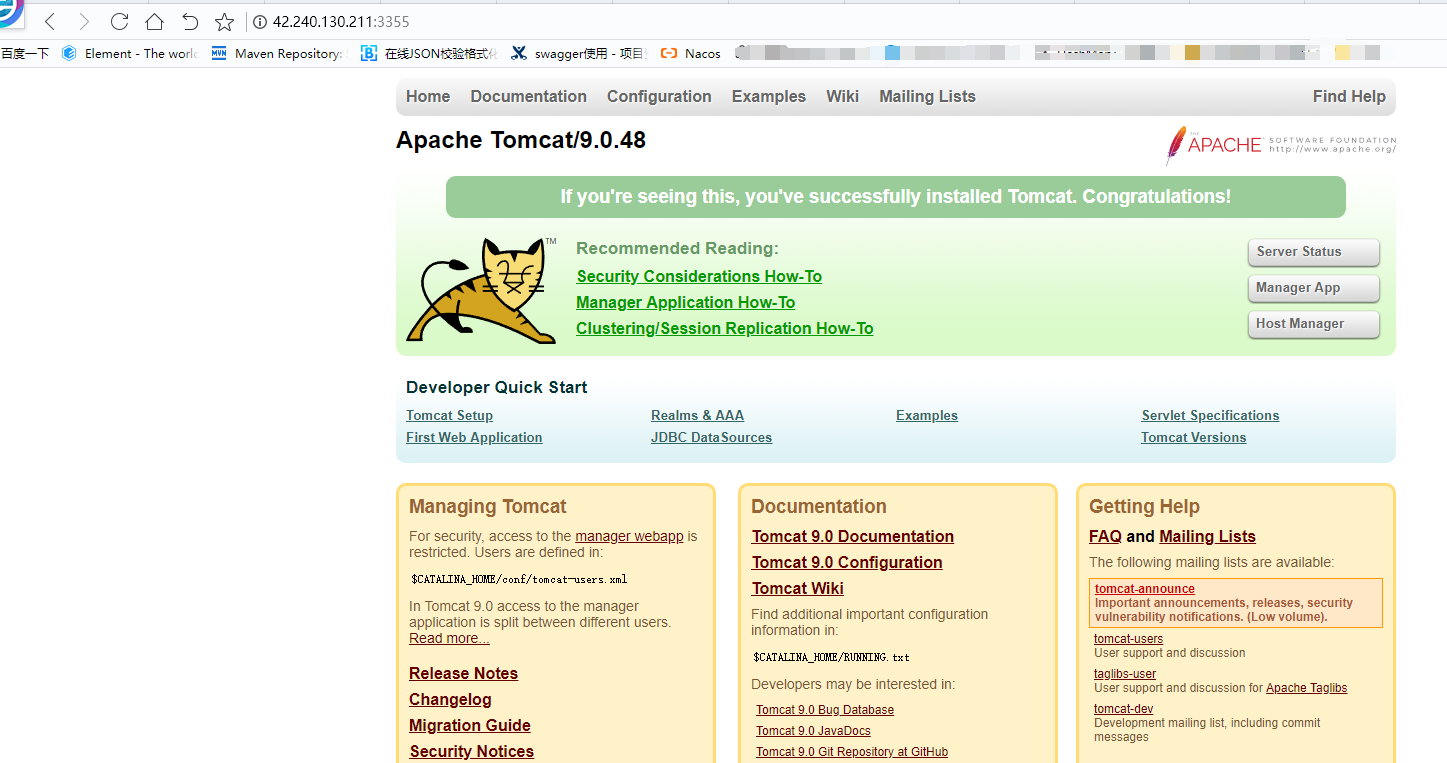Image resolution: width=1447 pixels, height=763 pixels.
Task: Click the Read more... link
Action: point(449,638)
